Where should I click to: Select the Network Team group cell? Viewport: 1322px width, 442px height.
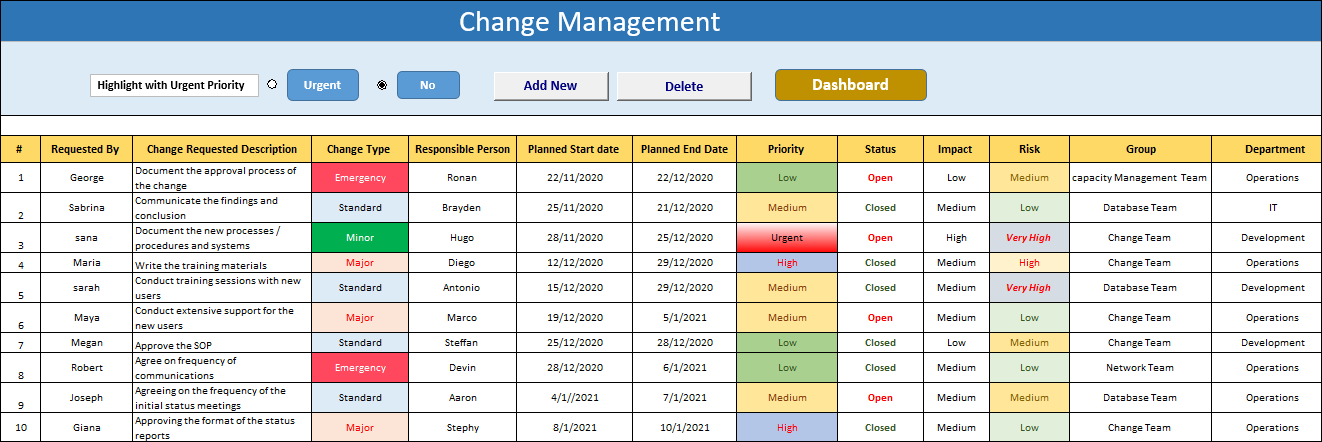1140,368
